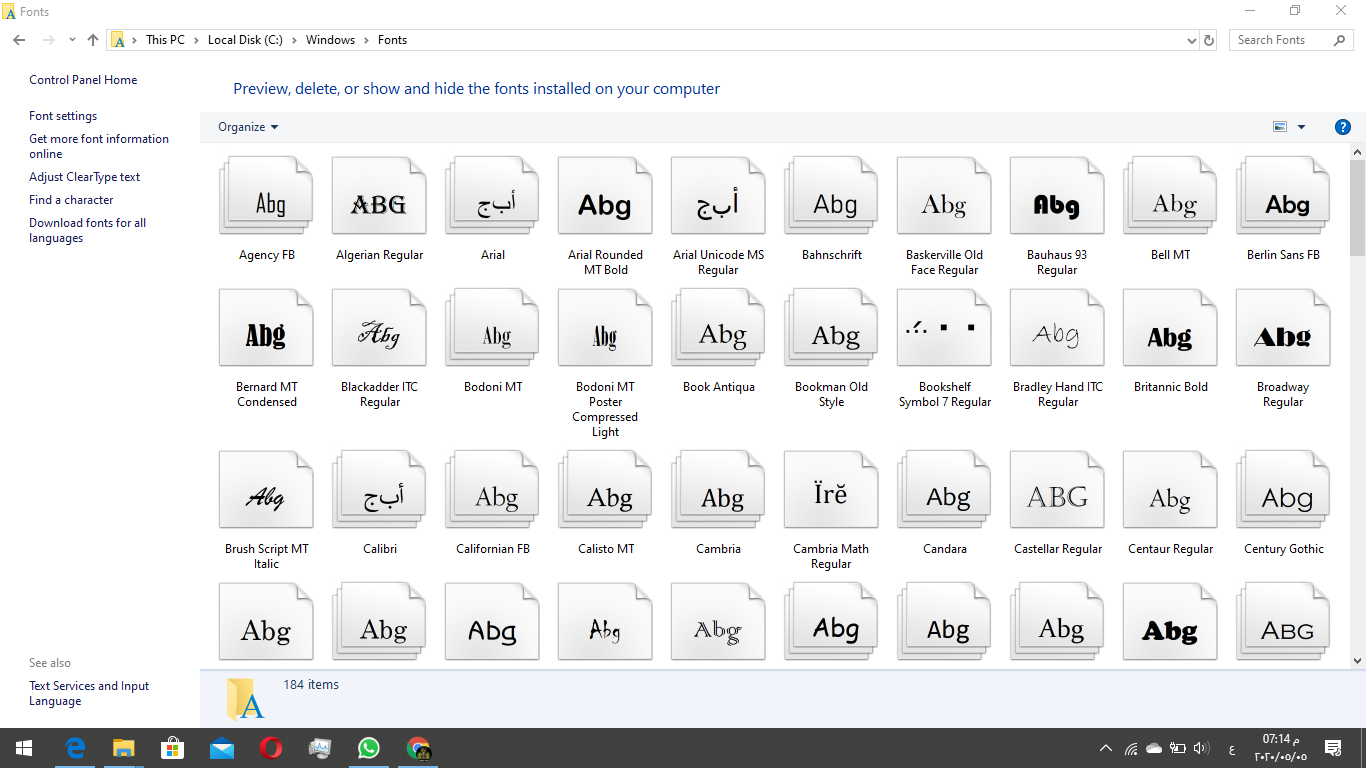The width and height of the screenshot is (1366, 768).
Task: Open Adjust ClearType text link
Action: 85,177
